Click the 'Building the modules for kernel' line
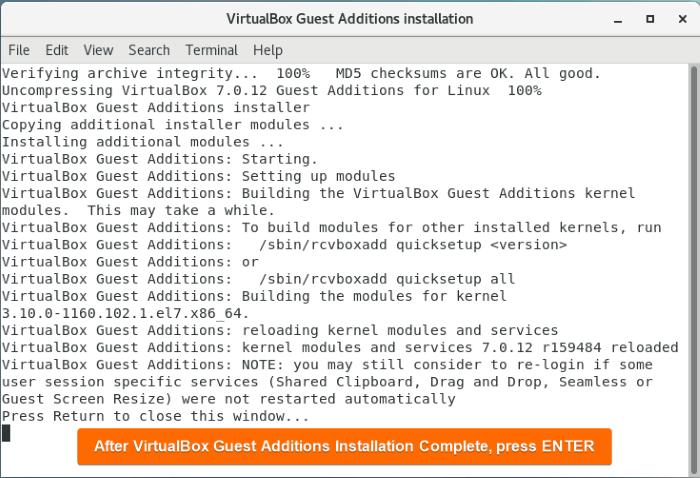This screenshot has width=700, height=478. click(254, 296)
